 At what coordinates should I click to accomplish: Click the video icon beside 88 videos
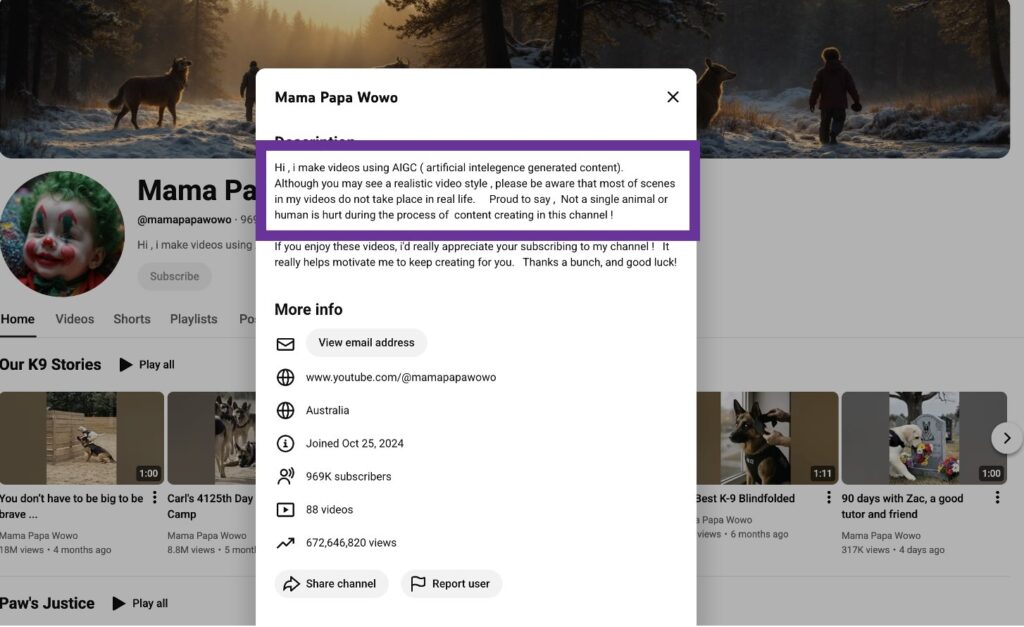[x=286, y=510]
